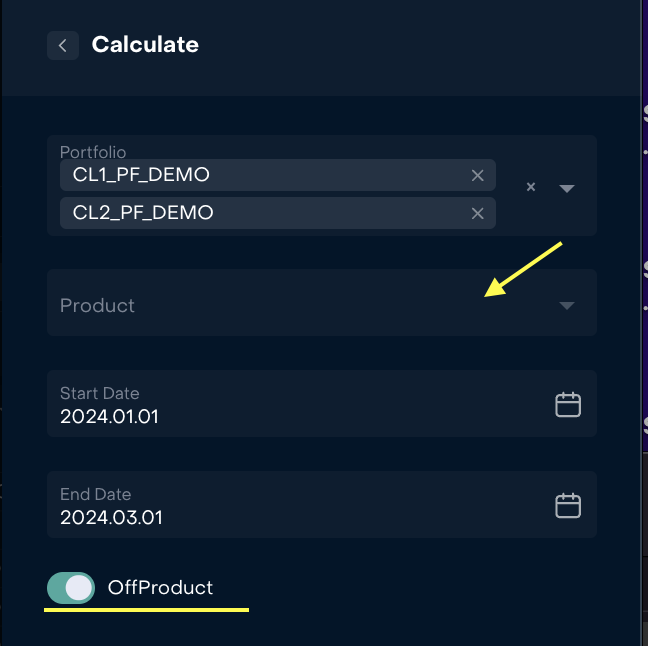Screen dimensions: 648x646
Task: Expand the Product dropdown arrow
Action: [x=567, y=305]
